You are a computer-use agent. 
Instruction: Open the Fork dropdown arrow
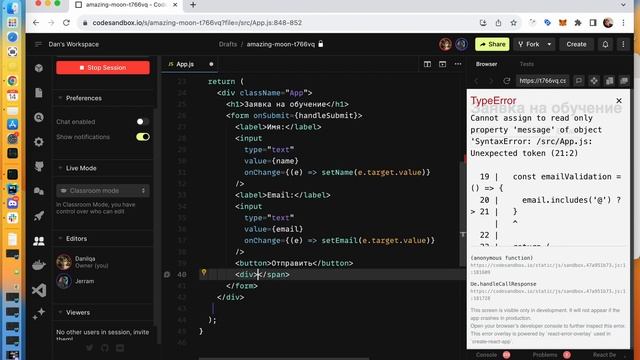tap(549, 44)
